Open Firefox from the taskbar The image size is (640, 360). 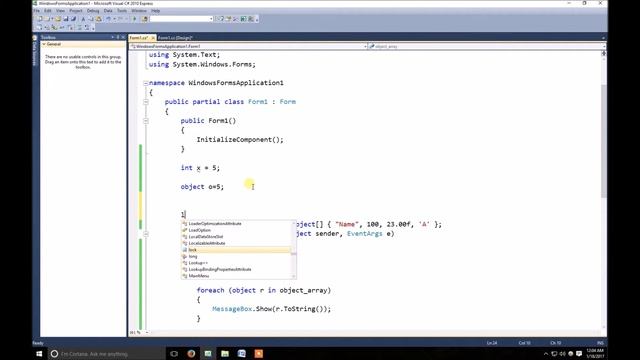point(191,353)
